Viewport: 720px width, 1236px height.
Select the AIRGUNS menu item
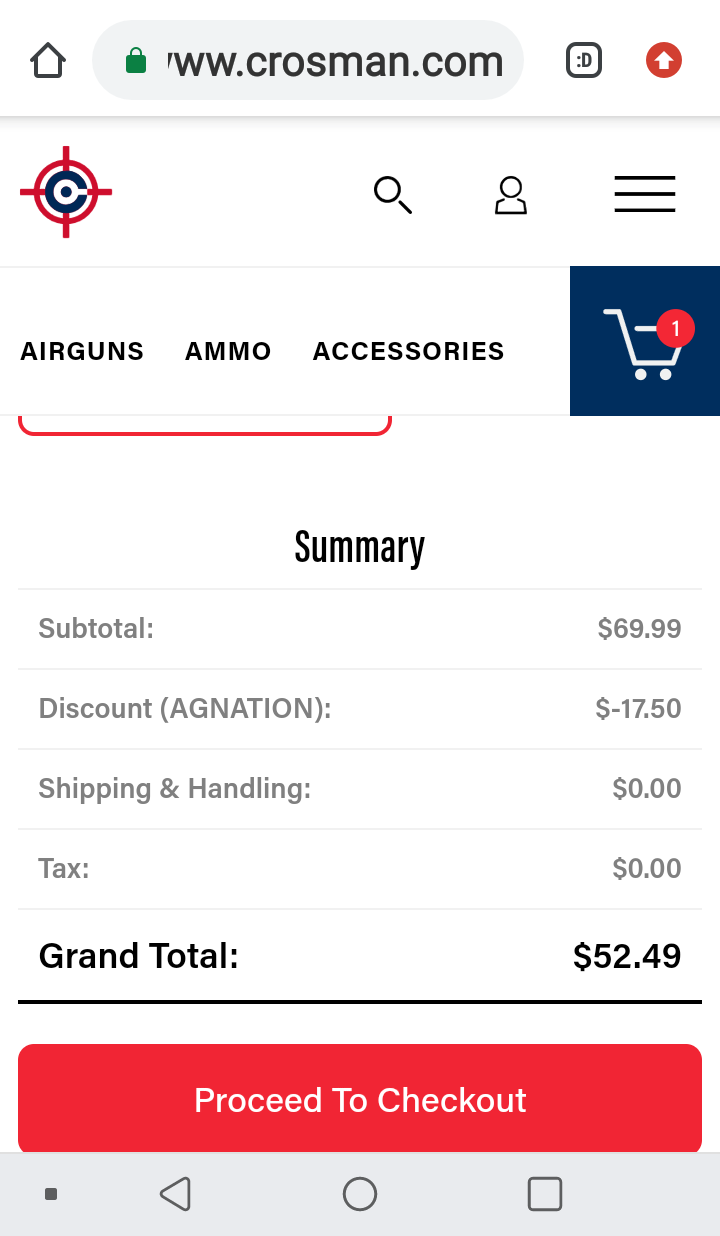(82, 351)
